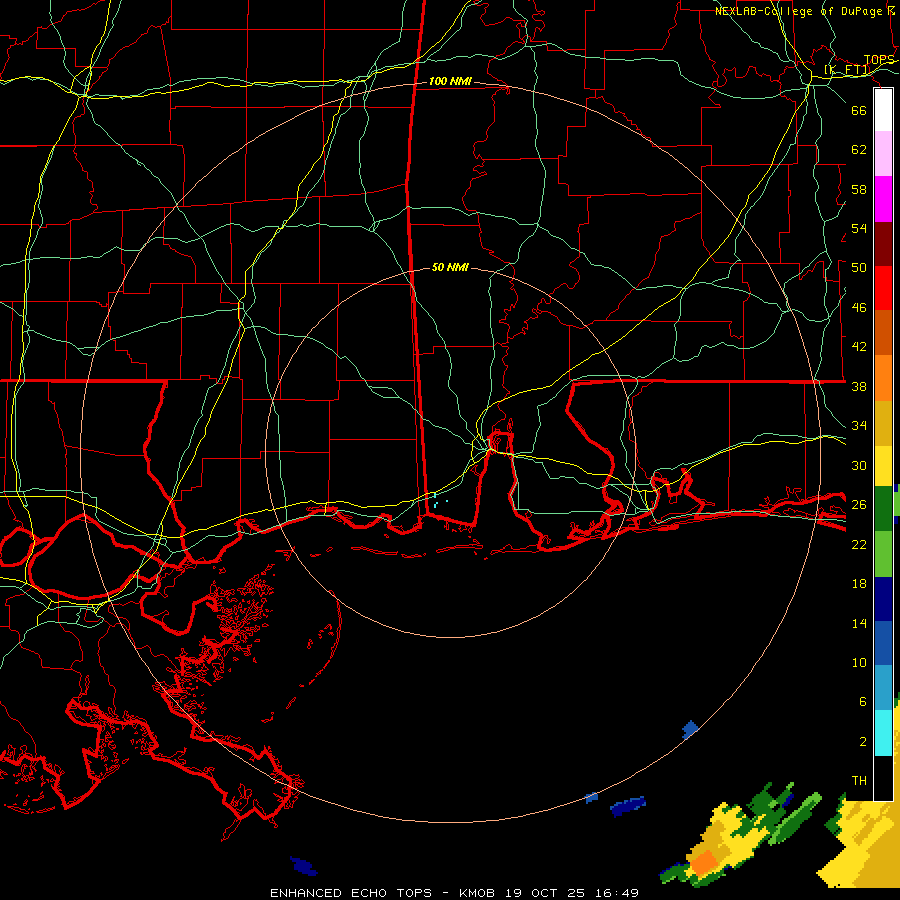The height and width of the screenshot is (900, 900).
Task: Click the legend value '30'
Action: click(859, 465)
